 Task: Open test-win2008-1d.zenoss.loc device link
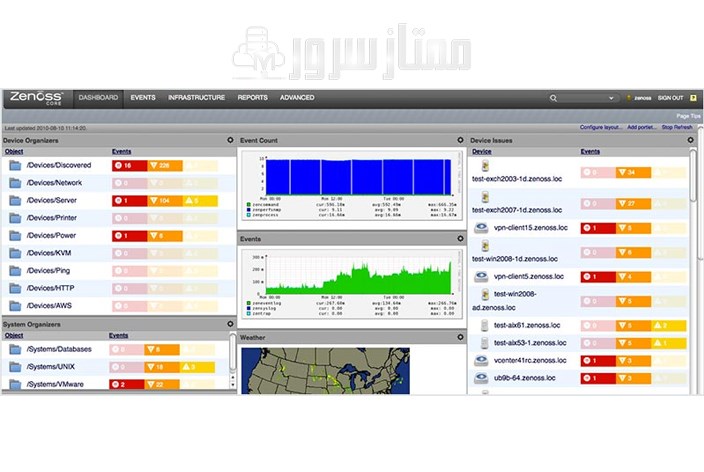click(x=515, y=259)
